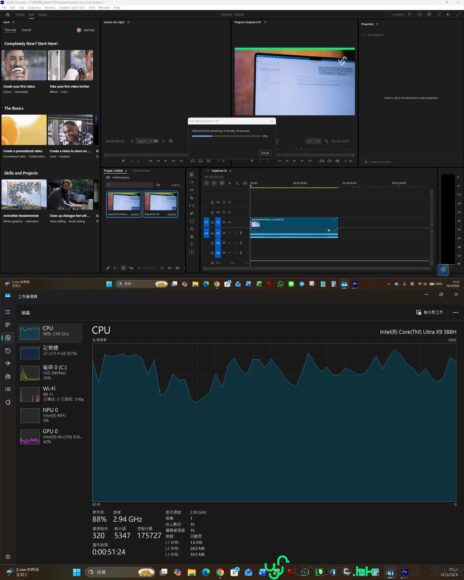Open Task Manager settings gear icon
Screen dimensions: 464x580
8,557
